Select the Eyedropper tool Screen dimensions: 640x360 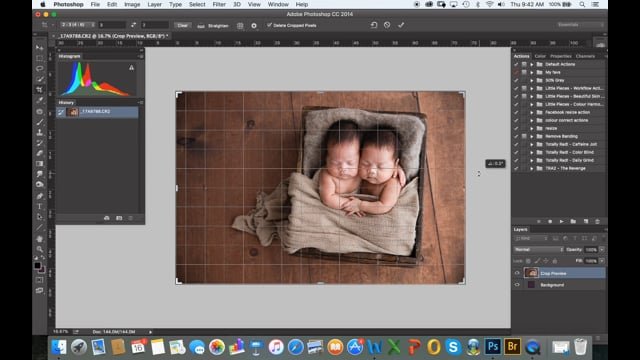pyautogui.click(x=40, y=100)
